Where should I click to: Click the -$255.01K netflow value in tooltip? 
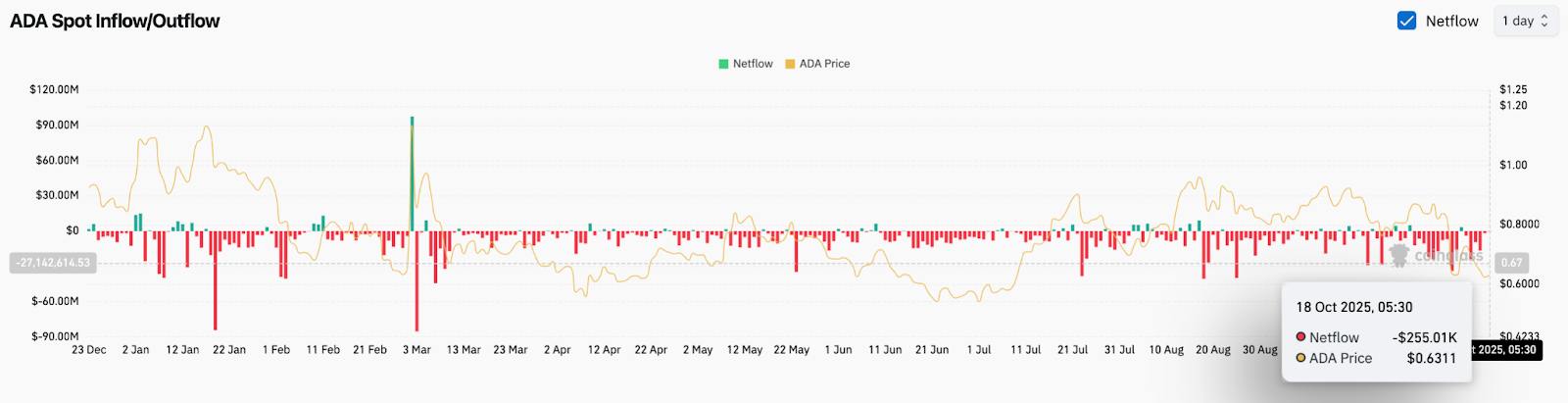coord(1424,337)
